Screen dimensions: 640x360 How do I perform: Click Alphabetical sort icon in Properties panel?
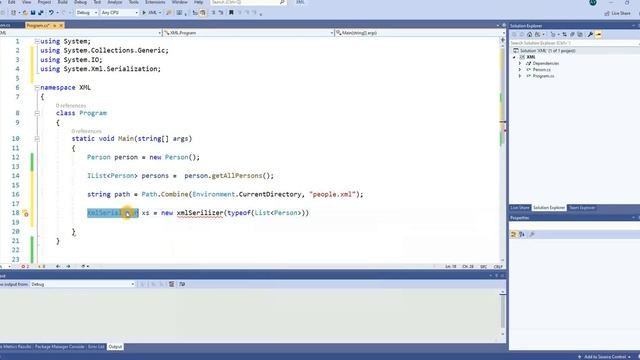(x=522, y=234)
